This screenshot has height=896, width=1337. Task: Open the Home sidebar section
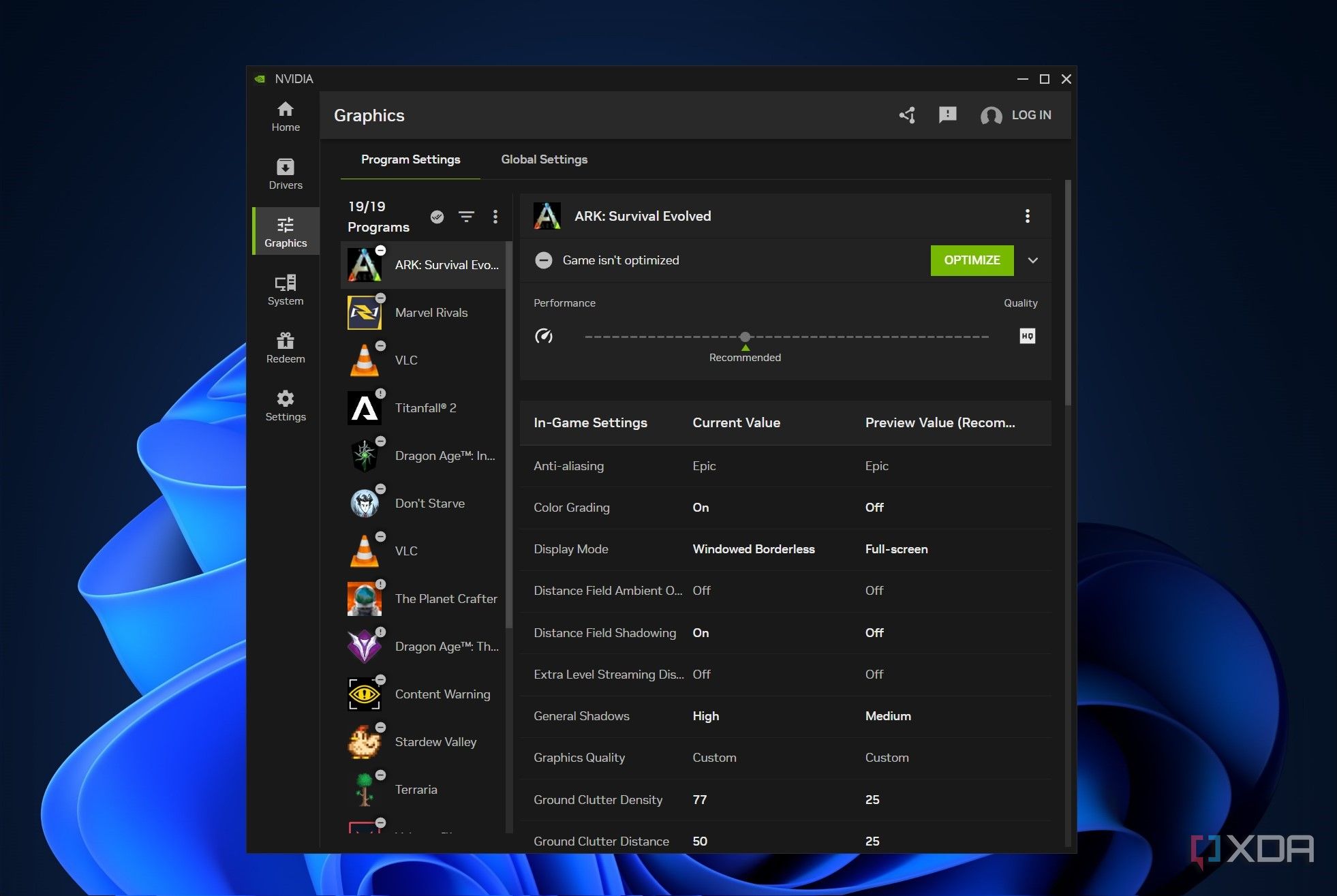[x=286, y=117]
